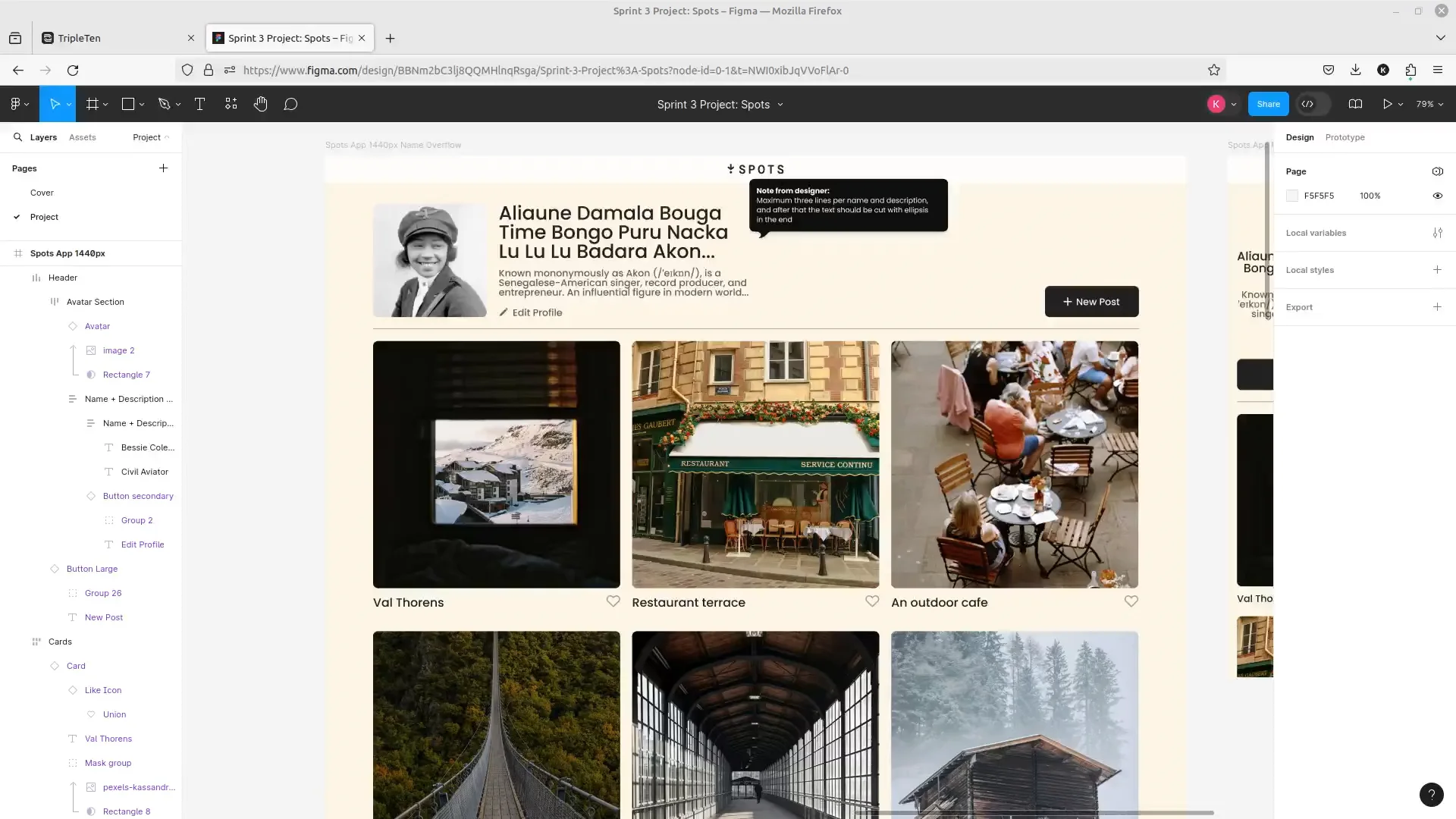
Task: Select the Hand tool
Action: pos(260,105)
